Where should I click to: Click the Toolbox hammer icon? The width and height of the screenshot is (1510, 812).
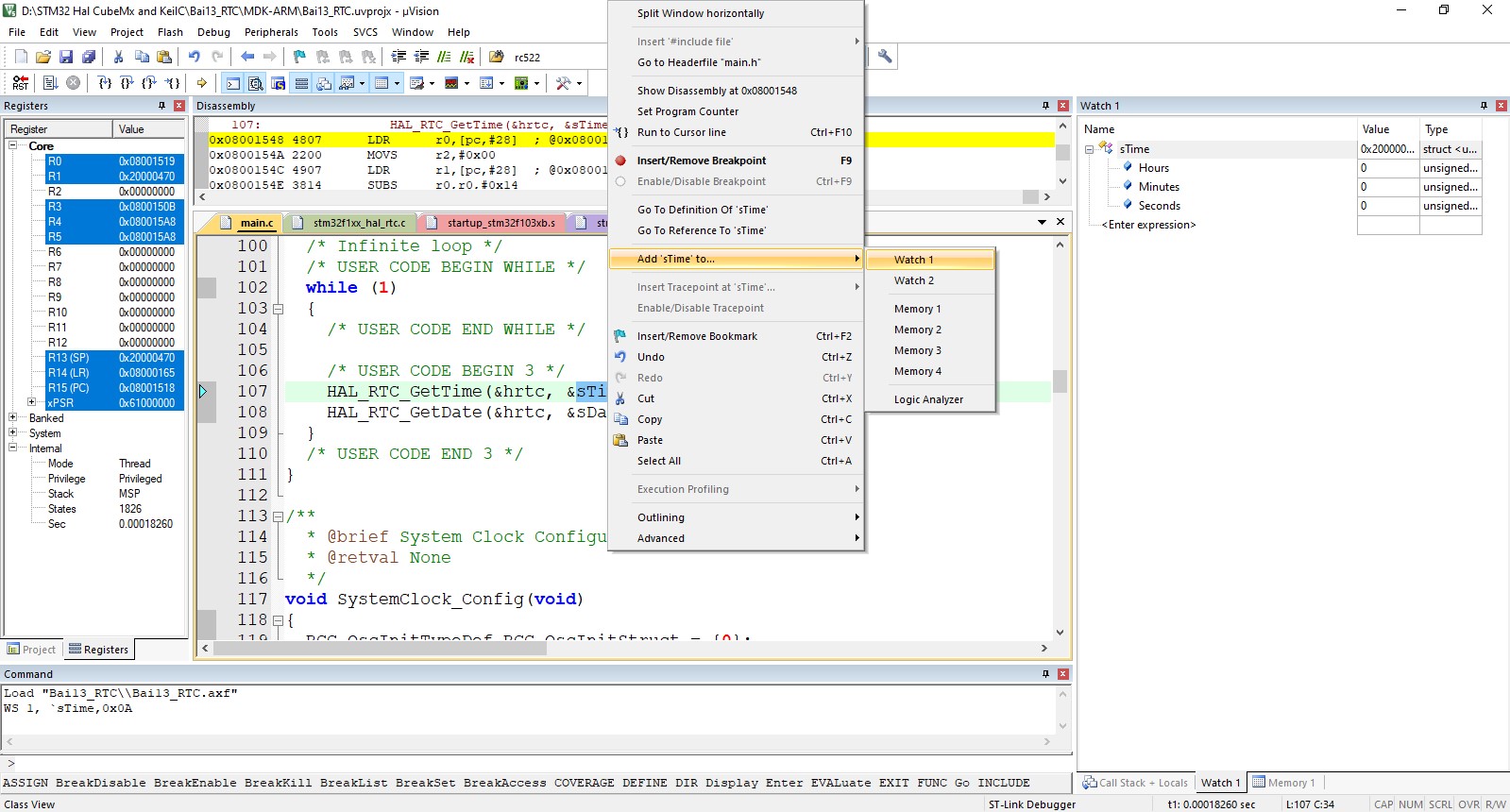(564, 83)
